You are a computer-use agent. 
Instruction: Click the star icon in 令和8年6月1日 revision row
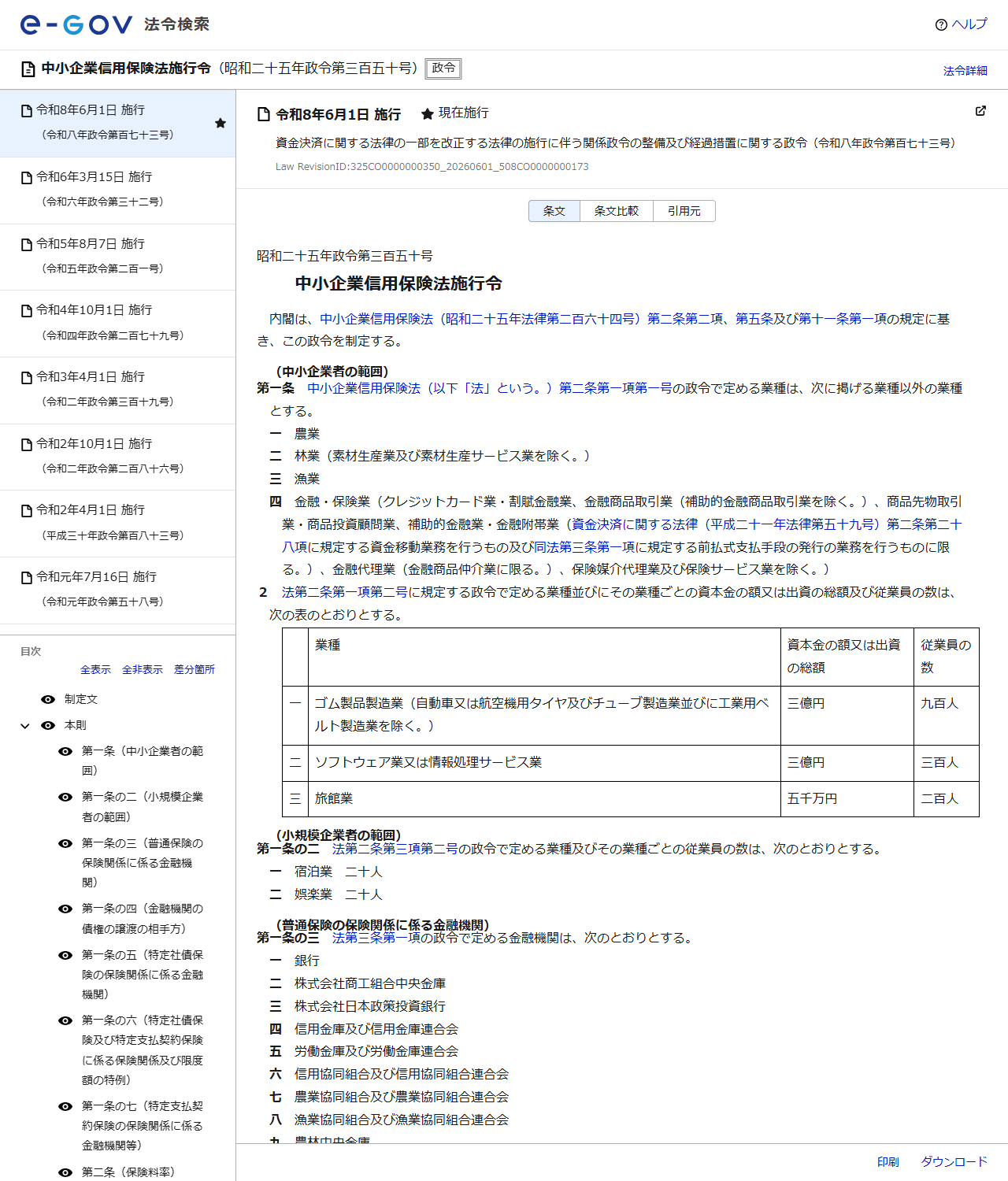tap(220, 123)
